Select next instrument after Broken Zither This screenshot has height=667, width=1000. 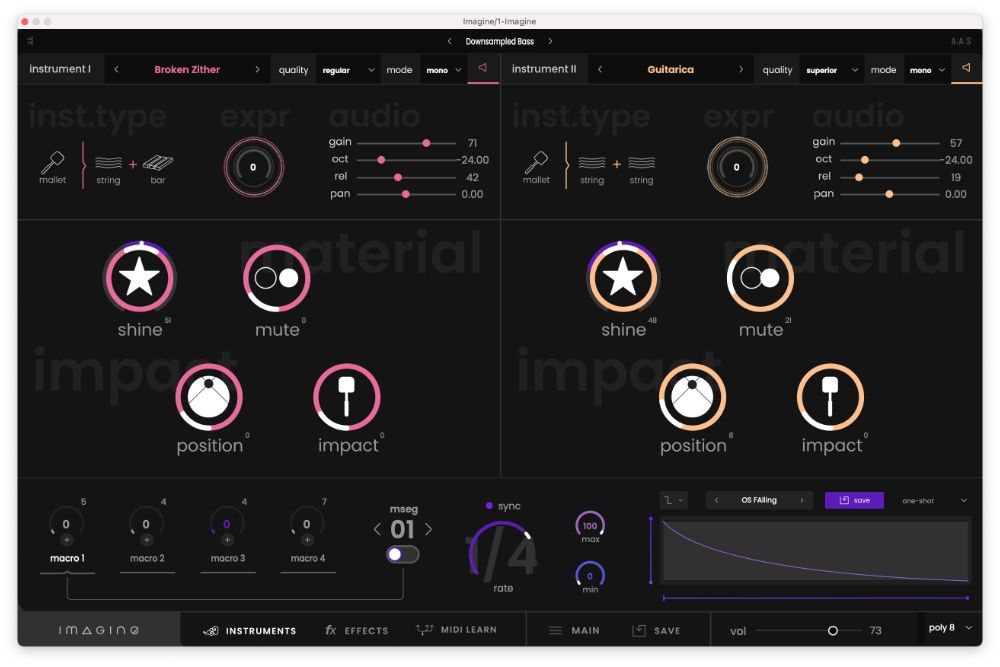click(257, 70)
